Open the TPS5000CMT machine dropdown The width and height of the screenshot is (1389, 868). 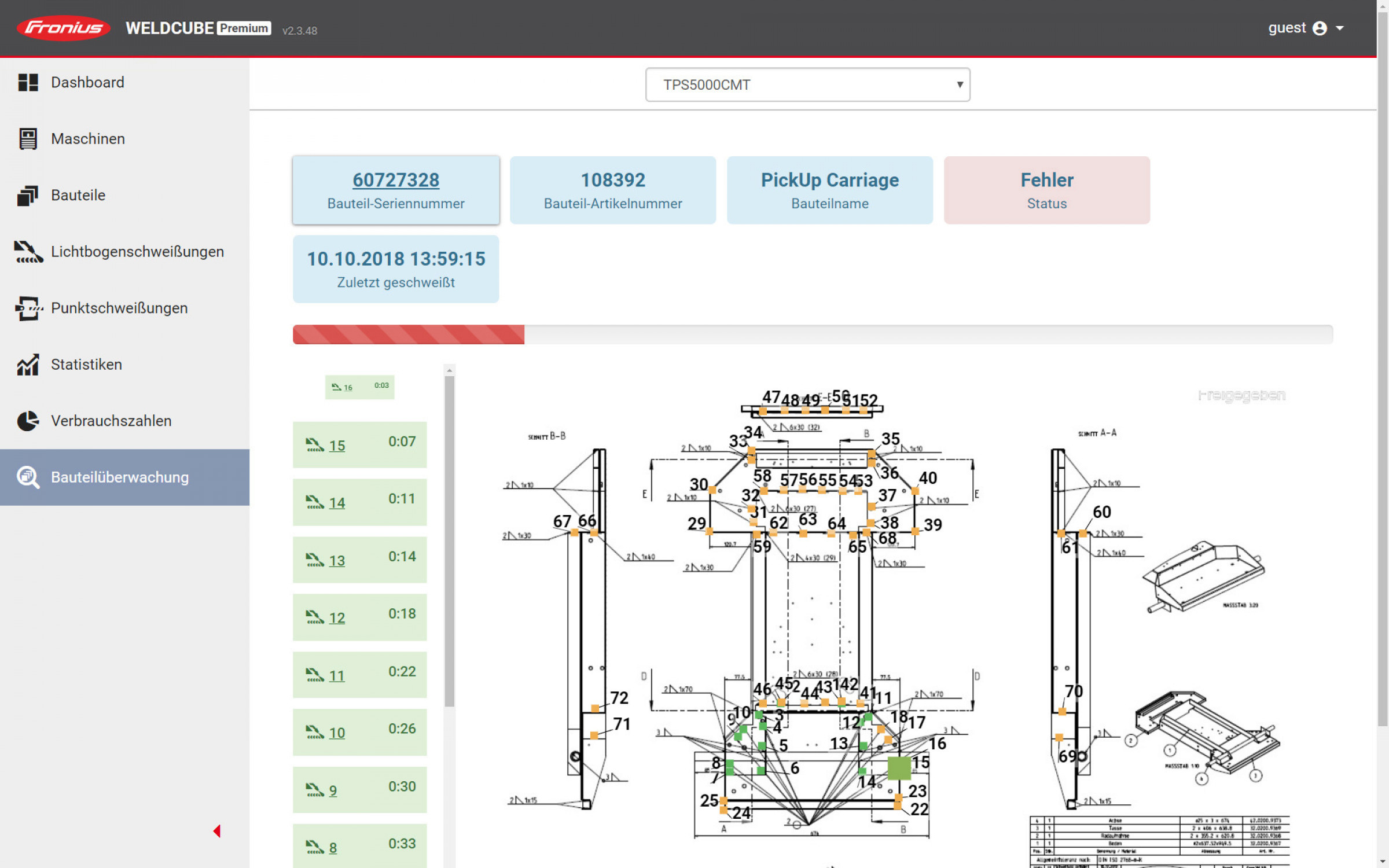[x=807, y=85]
